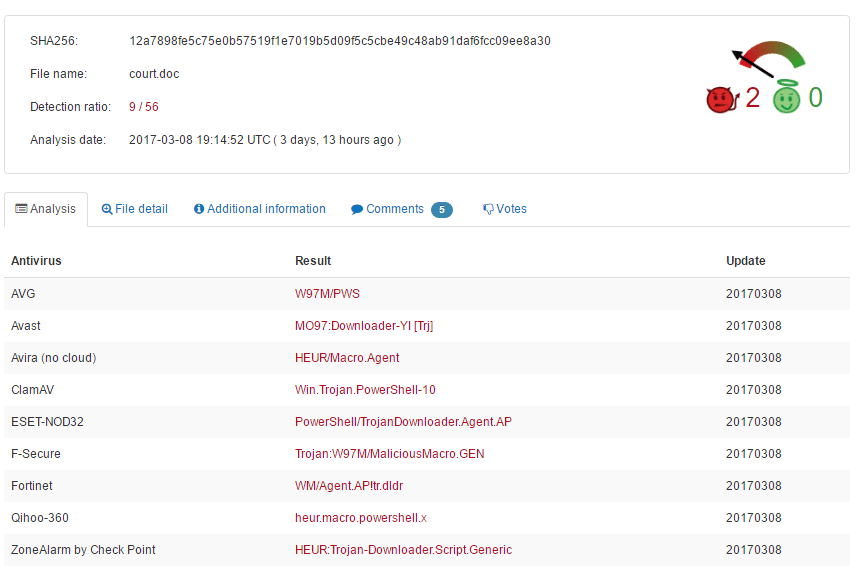Click the HEUR:Trojan-Downloader.Script.Generic result
Screen dimensions: 856x571
click(x=403, y=550)
